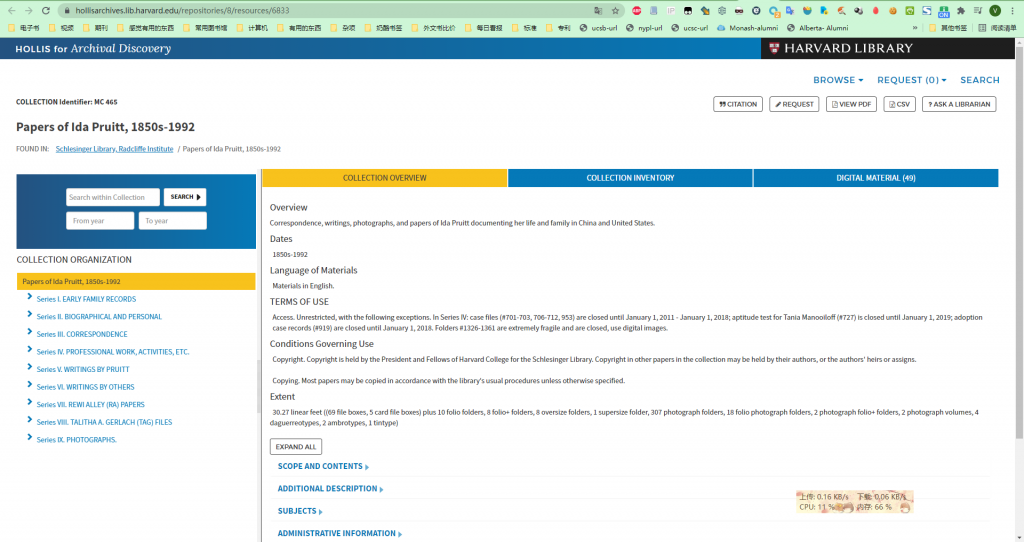Focus the Search within Collection field

click(x=113, y=197)
